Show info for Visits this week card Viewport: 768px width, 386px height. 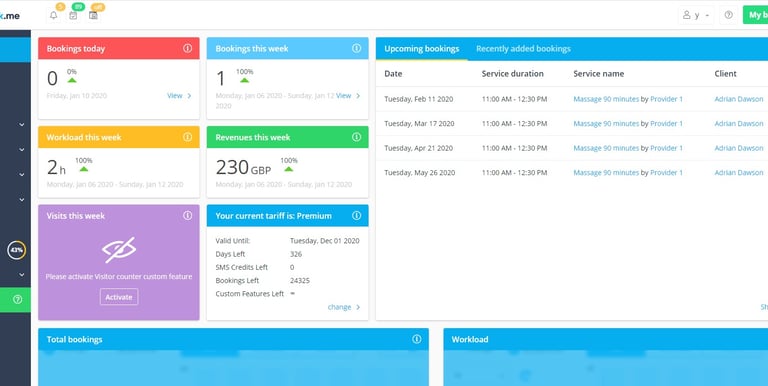click(188, 216)
